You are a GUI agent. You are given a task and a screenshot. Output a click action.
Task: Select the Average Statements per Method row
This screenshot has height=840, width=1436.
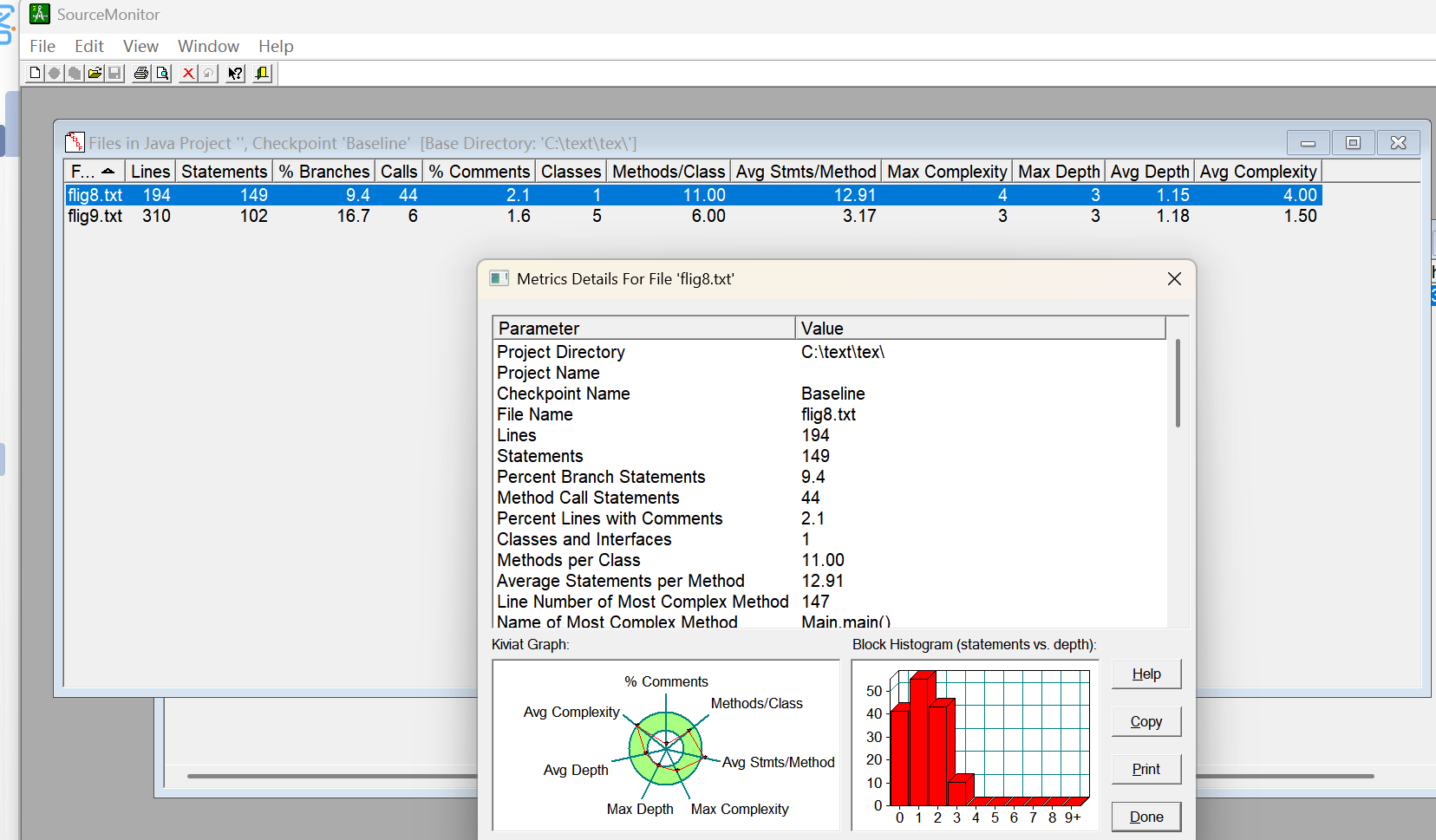(830, 581)
